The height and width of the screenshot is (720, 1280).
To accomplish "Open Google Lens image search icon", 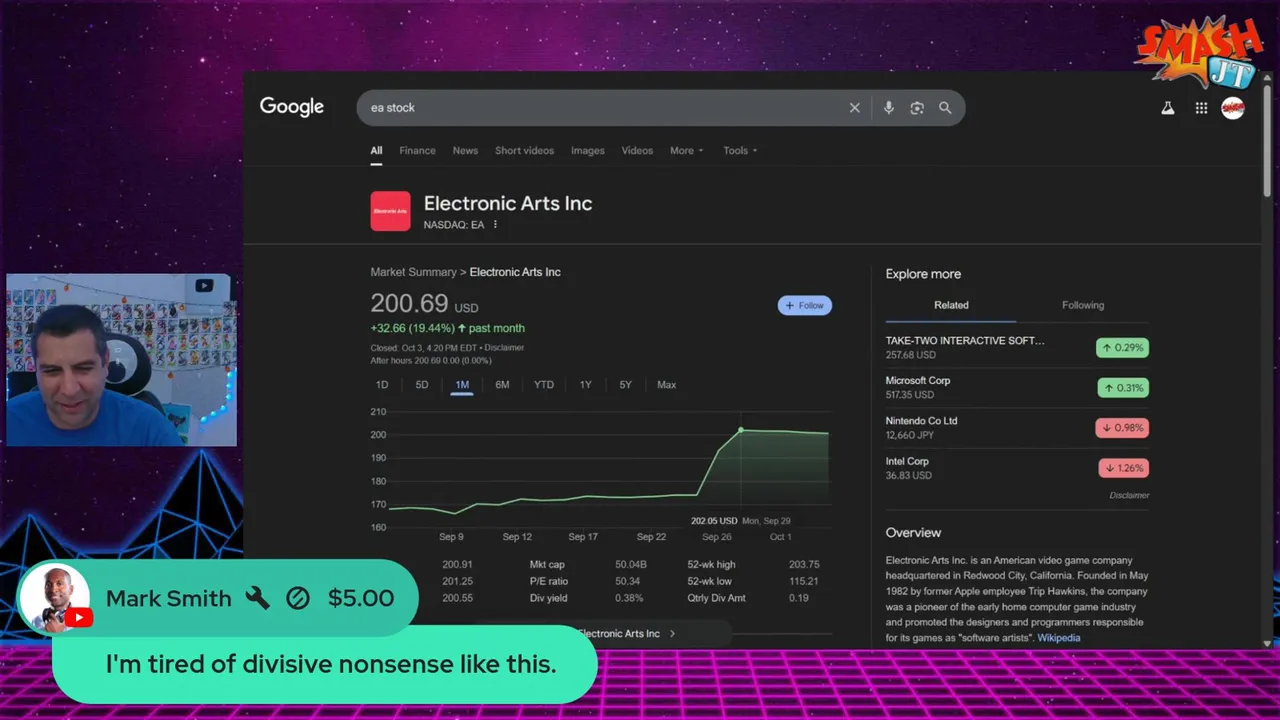I will 917,108.
